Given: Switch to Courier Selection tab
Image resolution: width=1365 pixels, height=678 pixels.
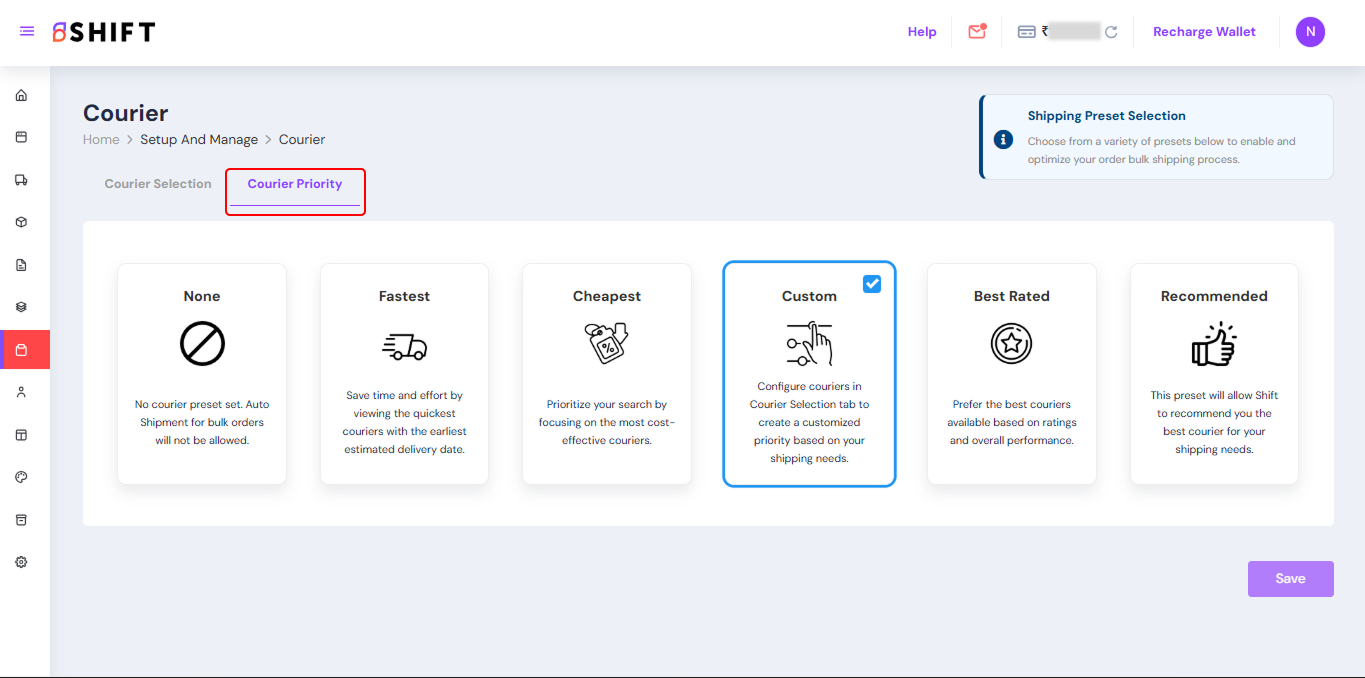Looking at the screenshot, I should 158,184.
